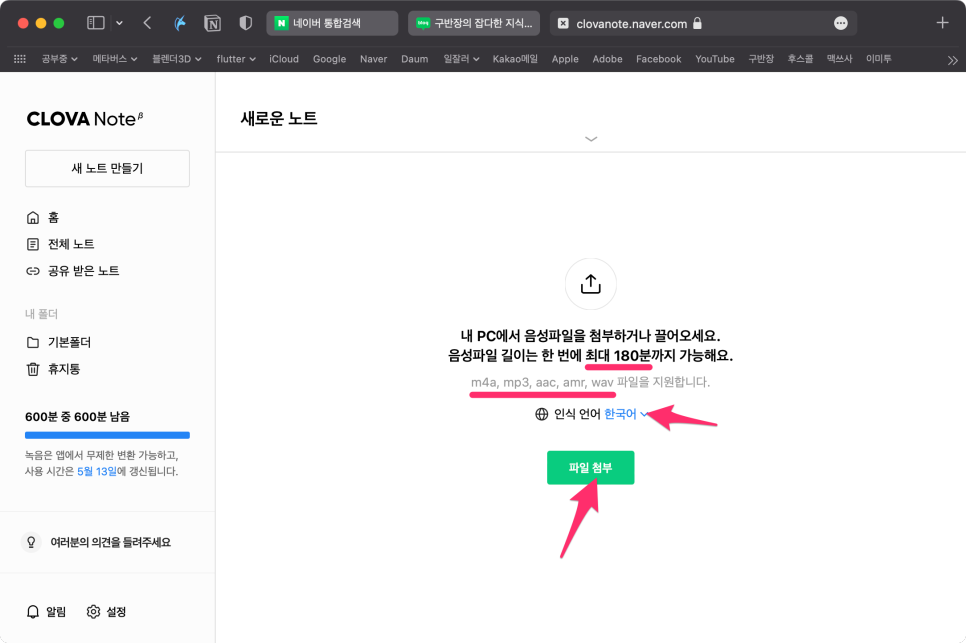Click the blue bird extension icon

click(180, 23)
